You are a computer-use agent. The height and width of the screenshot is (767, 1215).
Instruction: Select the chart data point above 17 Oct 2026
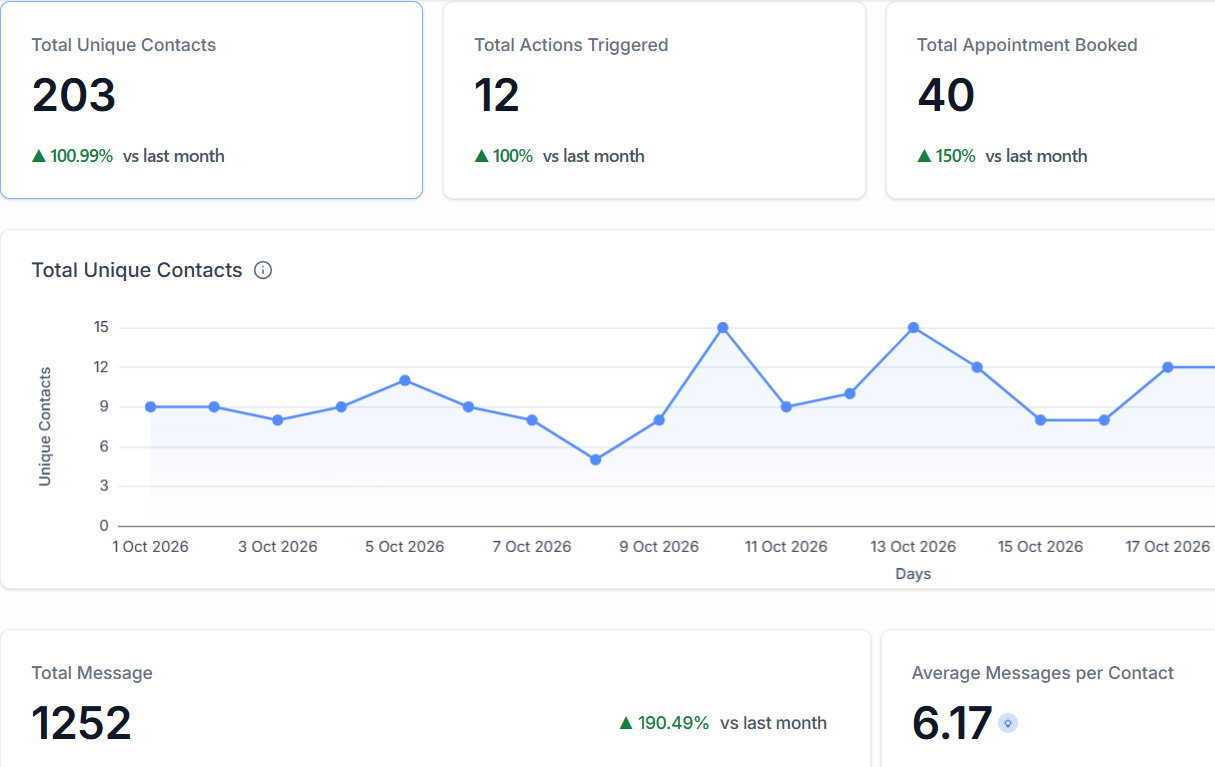coord(1168,367)
